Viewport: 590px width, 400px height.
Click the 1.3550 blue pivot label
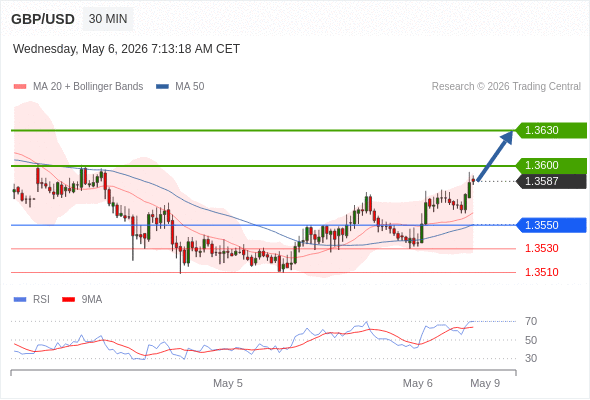pyautogui.click(x=551, y=225)
